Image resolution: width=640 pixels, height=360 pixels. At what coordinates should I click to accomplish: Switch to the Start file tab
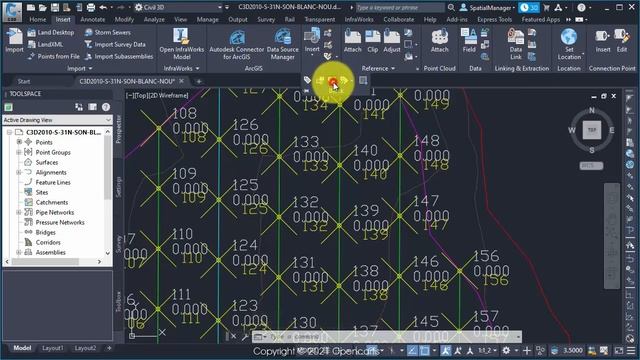(x=24, y=81)
